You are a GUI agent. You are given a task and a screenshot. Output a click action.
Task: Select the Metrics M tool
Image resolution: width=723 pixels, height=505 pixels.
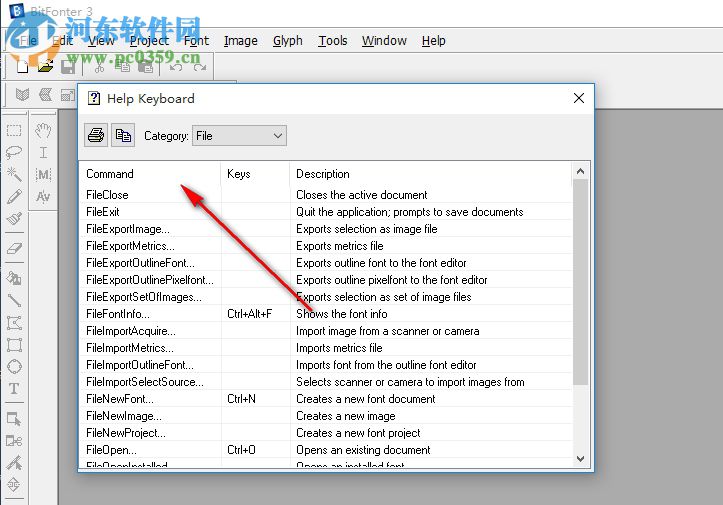43,174
